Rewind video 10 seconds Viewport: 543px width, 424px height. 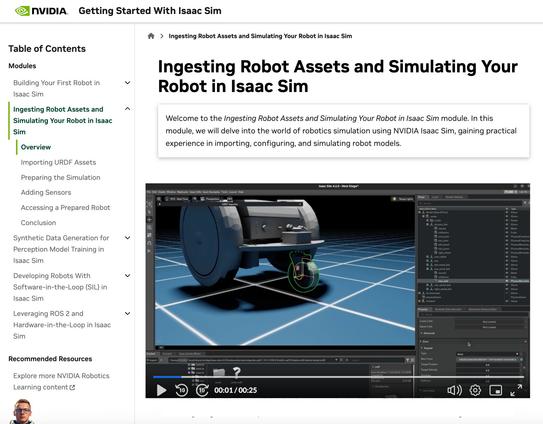click(181, 390)
